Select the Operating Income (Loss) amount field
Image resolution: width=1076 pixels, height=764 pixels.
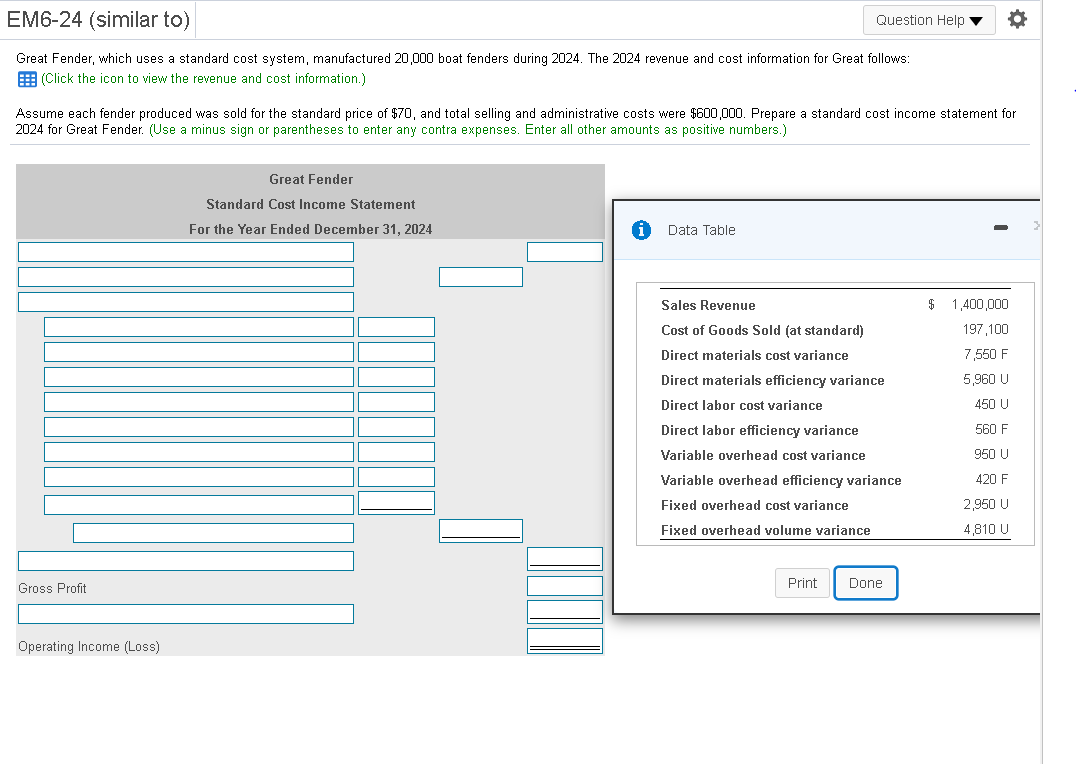click(565, 641)
